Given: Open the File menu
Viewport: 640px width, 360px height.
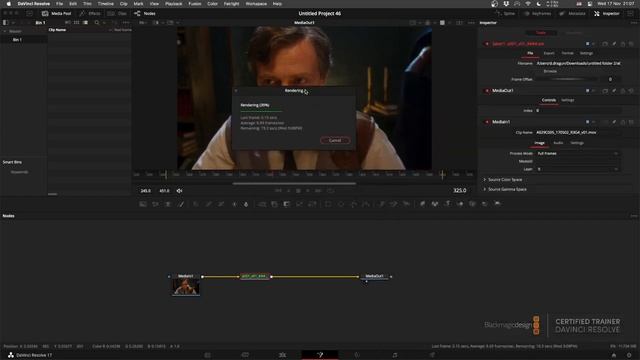Looking at the screenshot, I should pyautogui.click(x=60, y=4).
